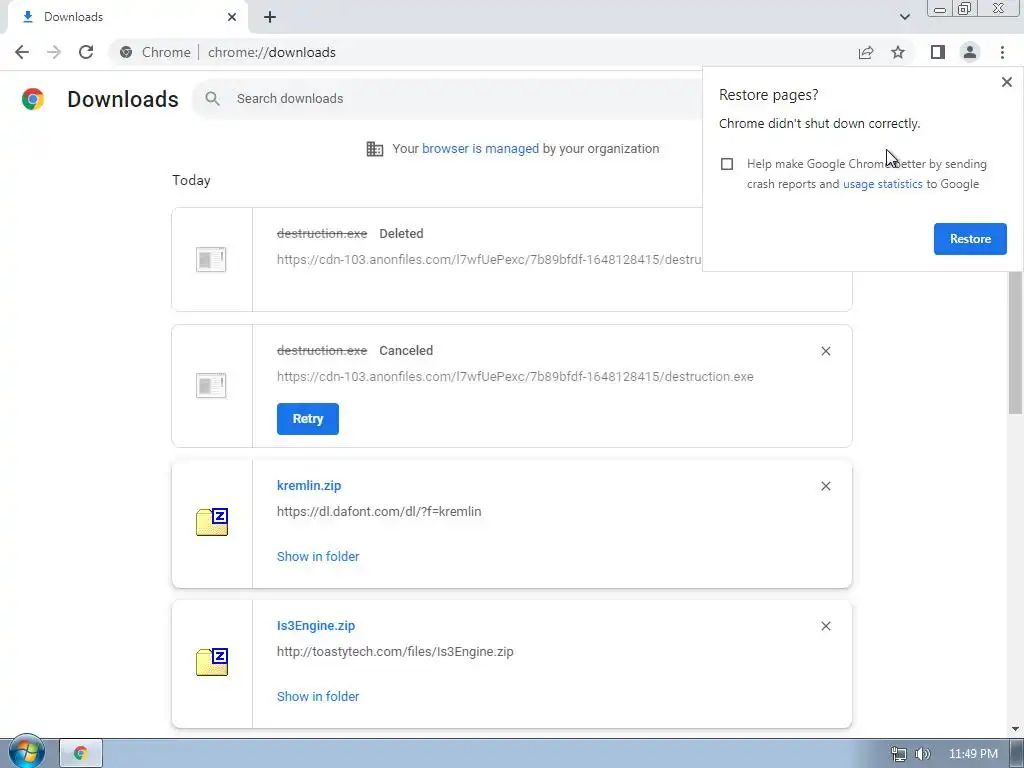Bookmark this page with the star
Image resolution: width=1024 pixels, height=768 pixels.
[x=898, y=52]
